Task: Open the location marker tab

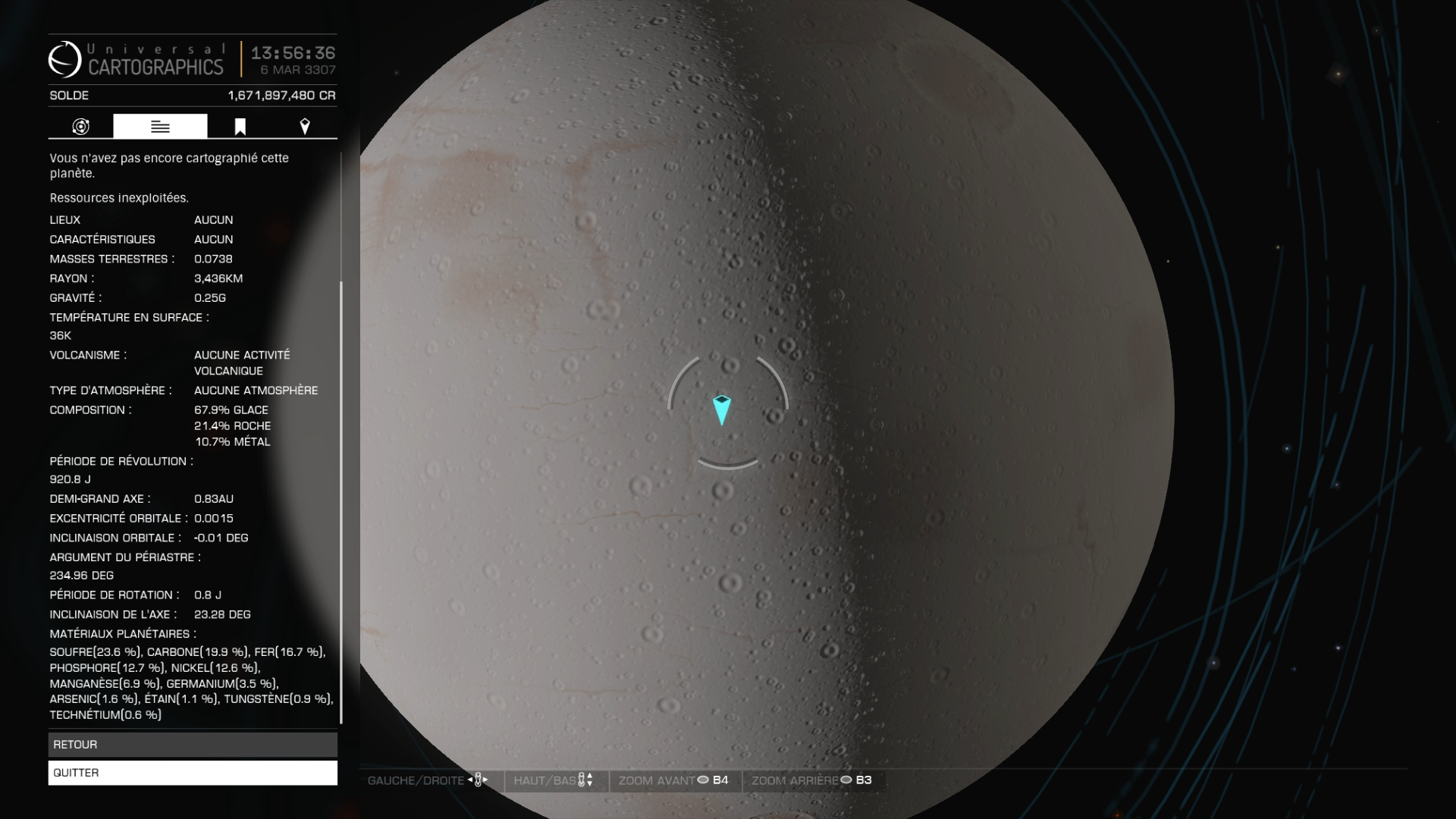Action: click(x=304, y=127)
